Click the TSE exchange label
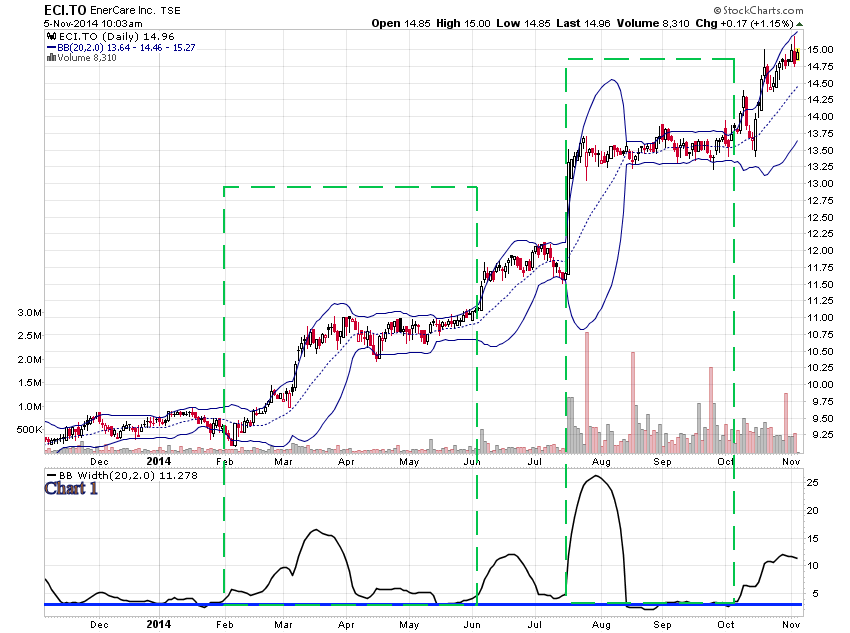 pos(171,10)
